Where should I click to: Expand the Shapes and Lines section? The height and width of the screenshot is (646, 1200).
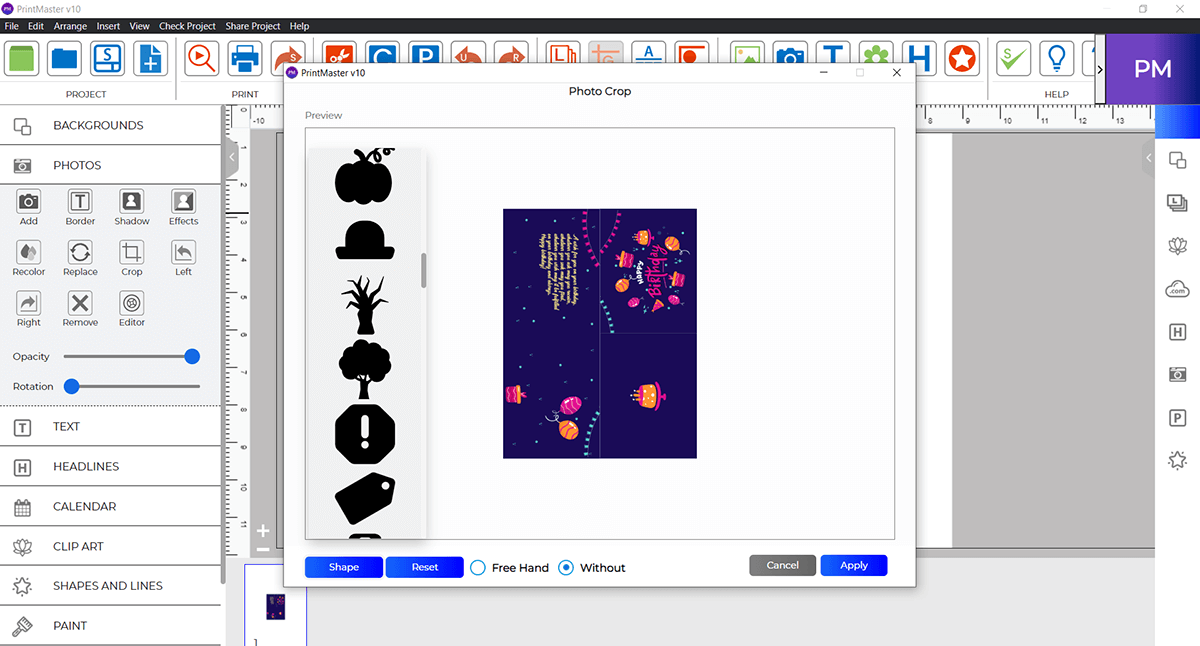[110, 585]
